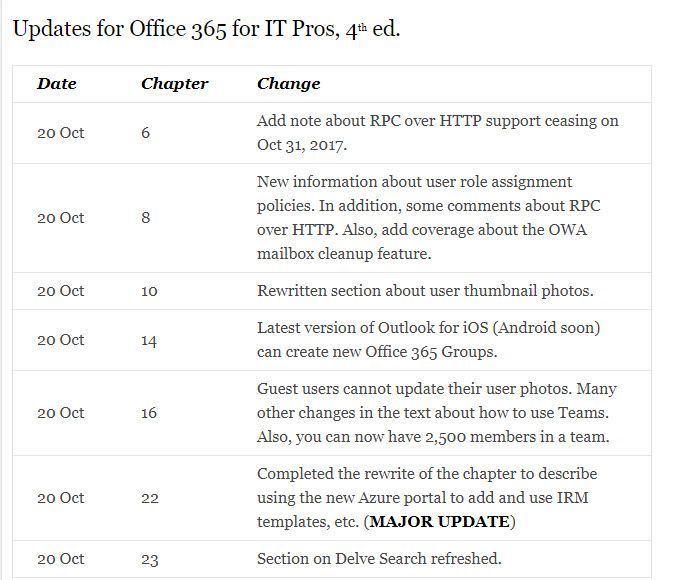The image size is (675, 580).
Task: Select chapter number 14 cell
Action: pyautogui.click(x=149, y=341)
